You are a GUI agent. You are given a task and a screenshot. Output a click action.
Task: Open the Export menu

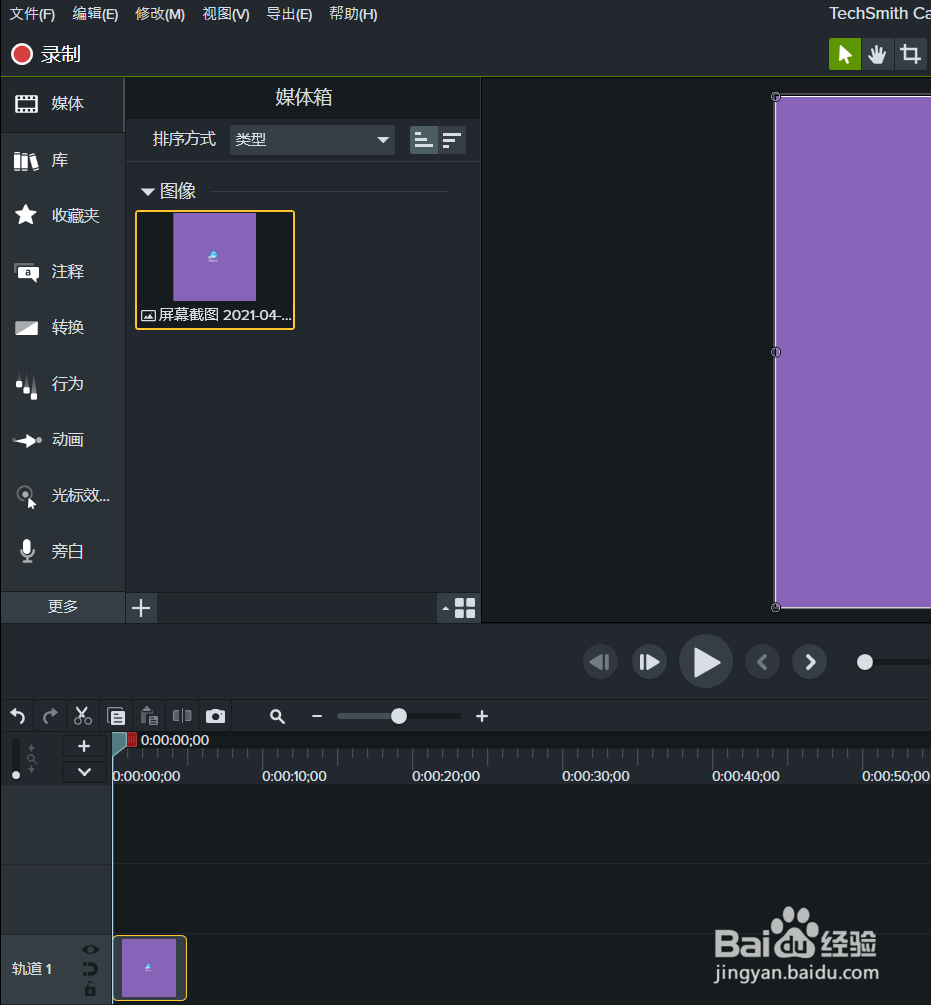289,14
